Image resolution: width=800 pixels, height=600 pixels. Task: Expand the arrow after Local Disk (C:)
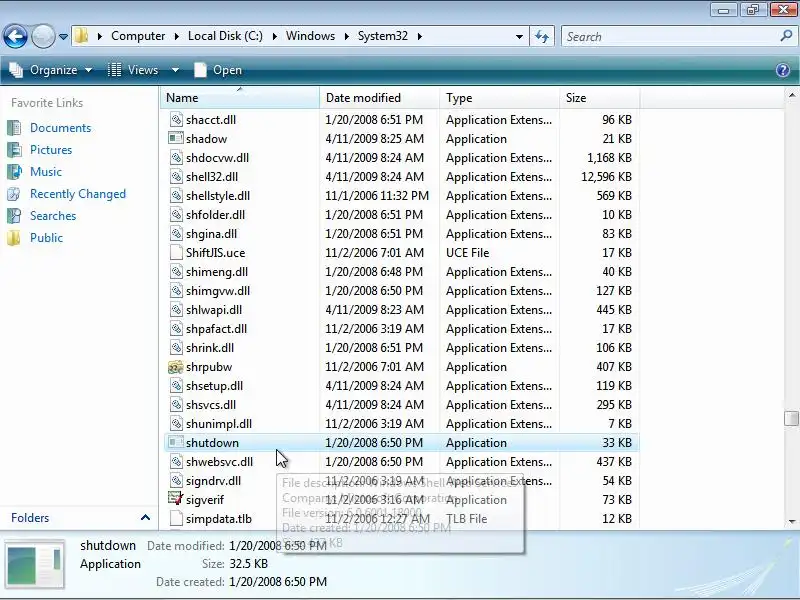(274, 36)
